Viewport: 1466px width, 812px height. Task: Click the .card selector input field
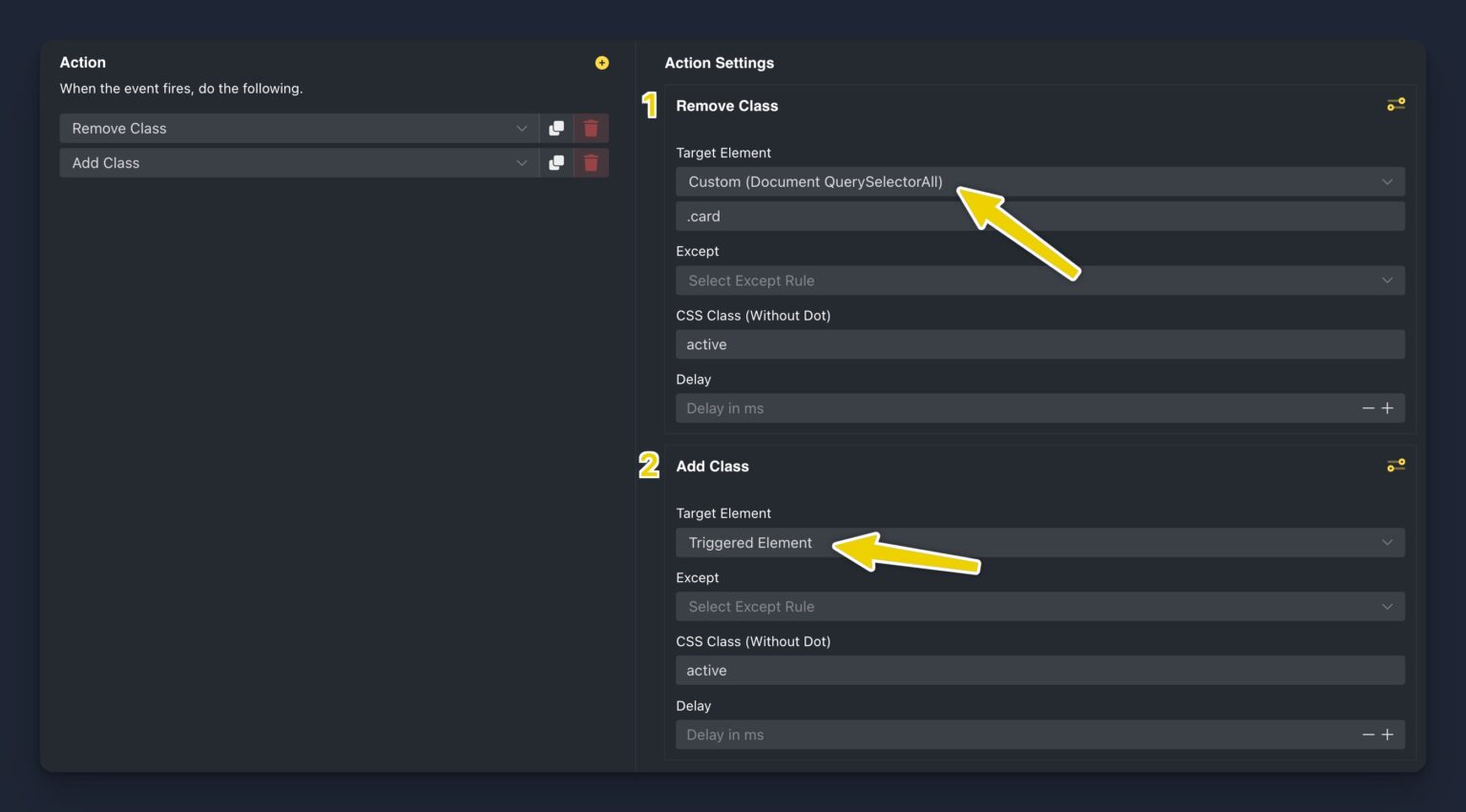point(1040,216)
